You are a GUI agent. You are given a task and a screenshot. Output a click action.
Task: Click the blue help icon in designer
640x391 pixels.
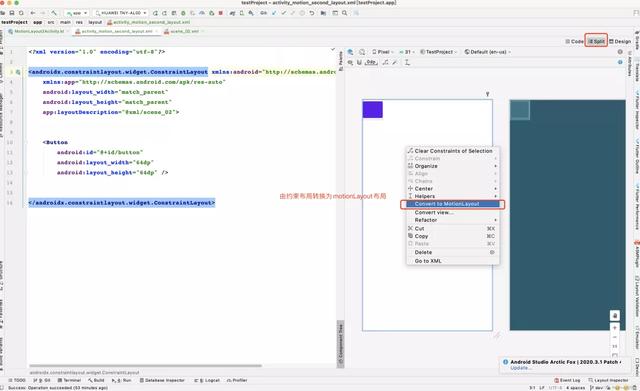(x=620, y=62)
